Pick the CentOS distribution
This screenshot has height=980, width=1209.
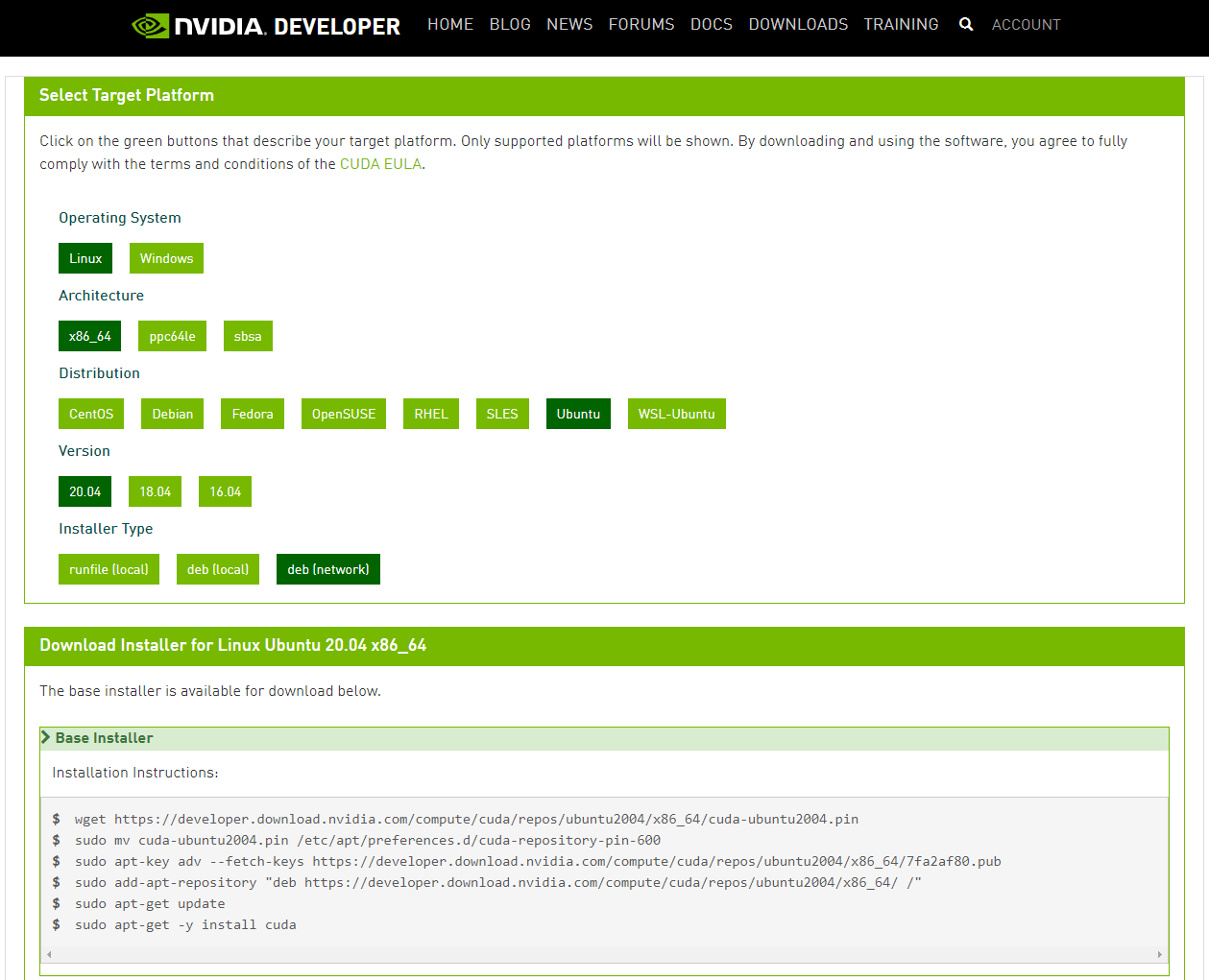click(x=91, y=414)
